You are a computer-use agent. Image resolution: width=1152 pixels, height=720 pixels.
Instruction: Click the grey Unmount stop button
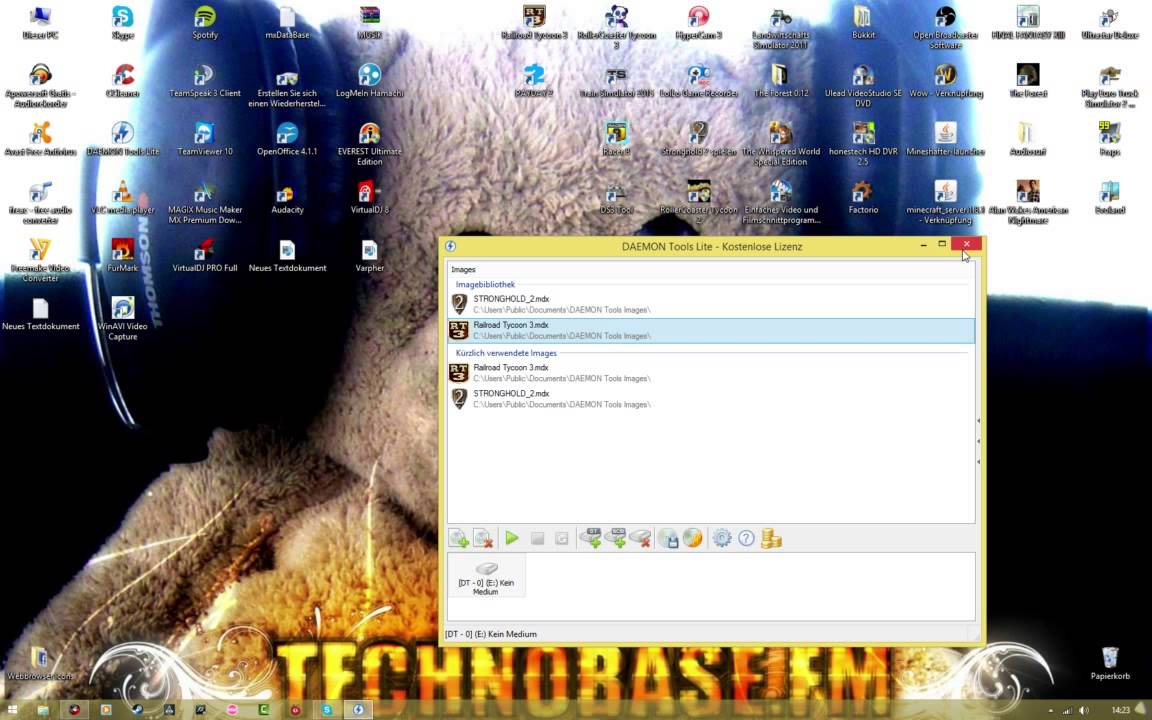[537, 539]
